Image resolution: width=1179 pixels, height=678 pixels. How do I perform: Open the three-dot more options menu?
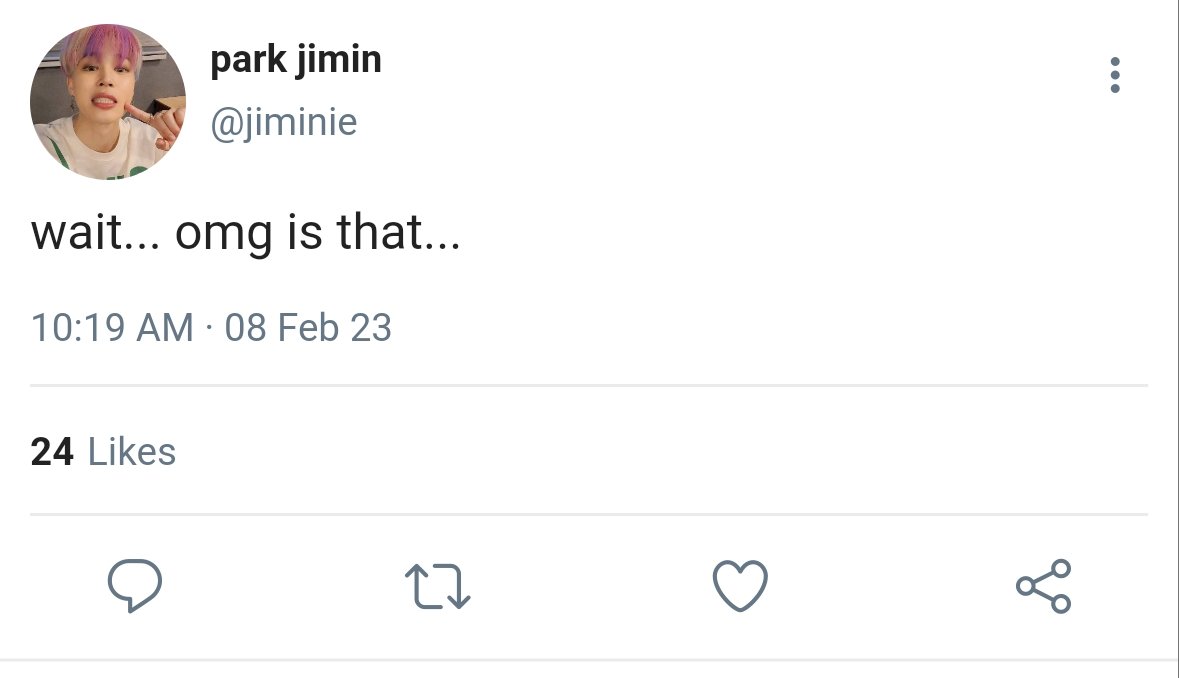coord(1114,75)
